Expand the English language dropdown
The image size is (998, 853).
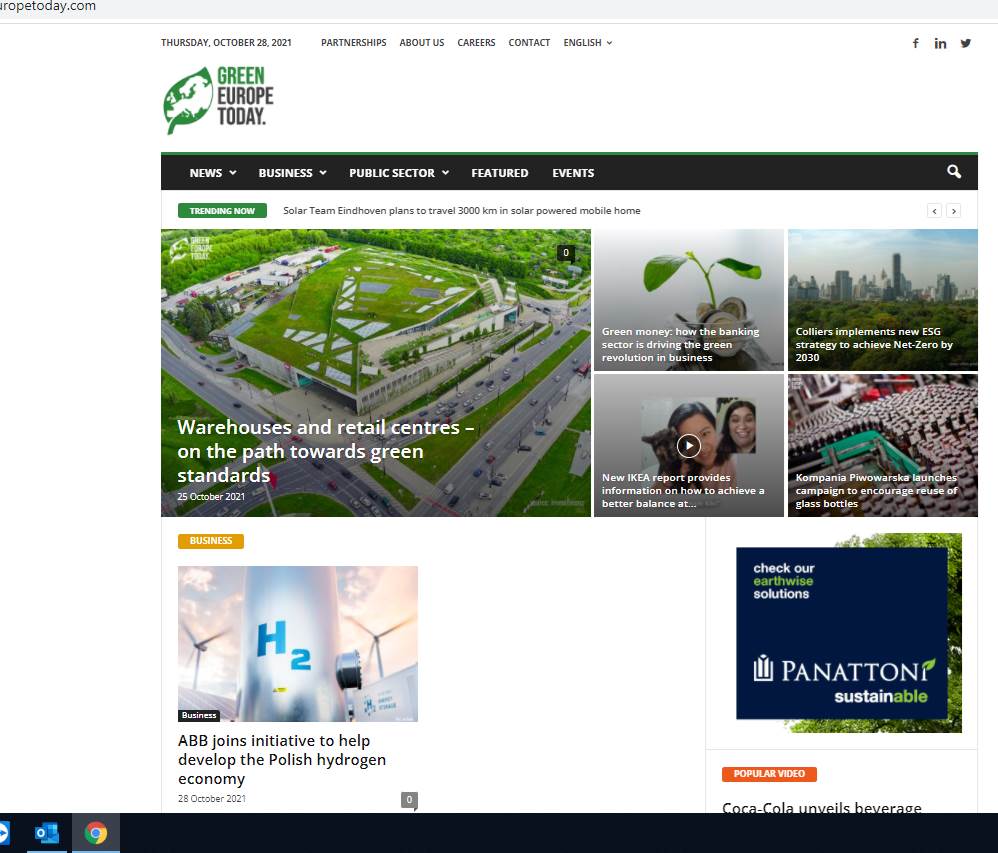point(587,43)
